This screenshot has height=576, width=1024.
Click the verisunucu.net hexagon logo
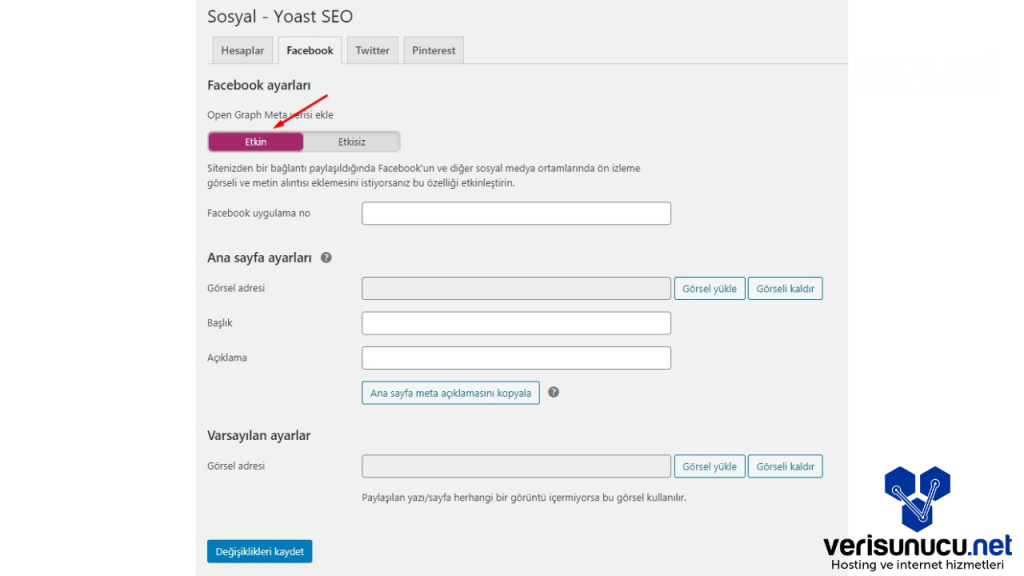(916, 497)
